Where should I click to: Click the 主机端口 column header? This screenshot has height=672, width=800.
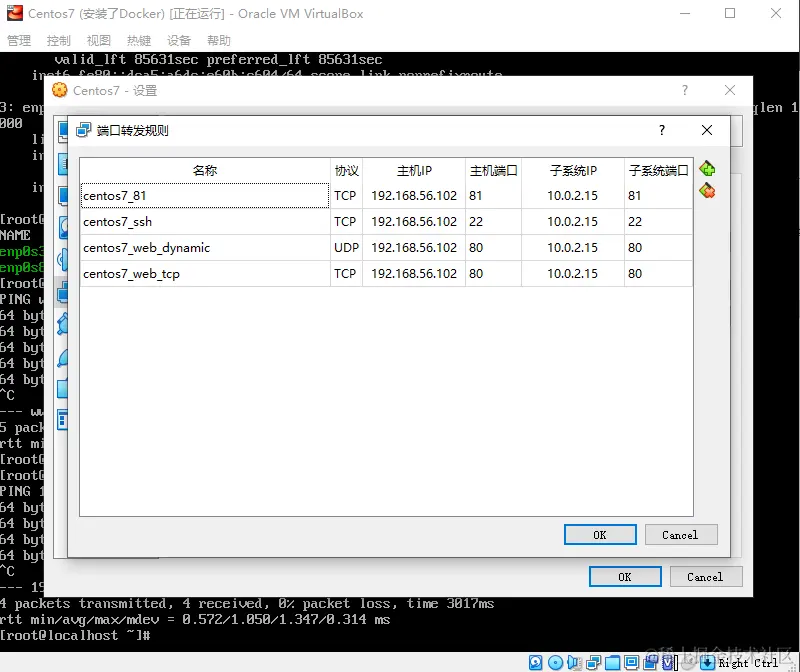(x=493, y=170)
